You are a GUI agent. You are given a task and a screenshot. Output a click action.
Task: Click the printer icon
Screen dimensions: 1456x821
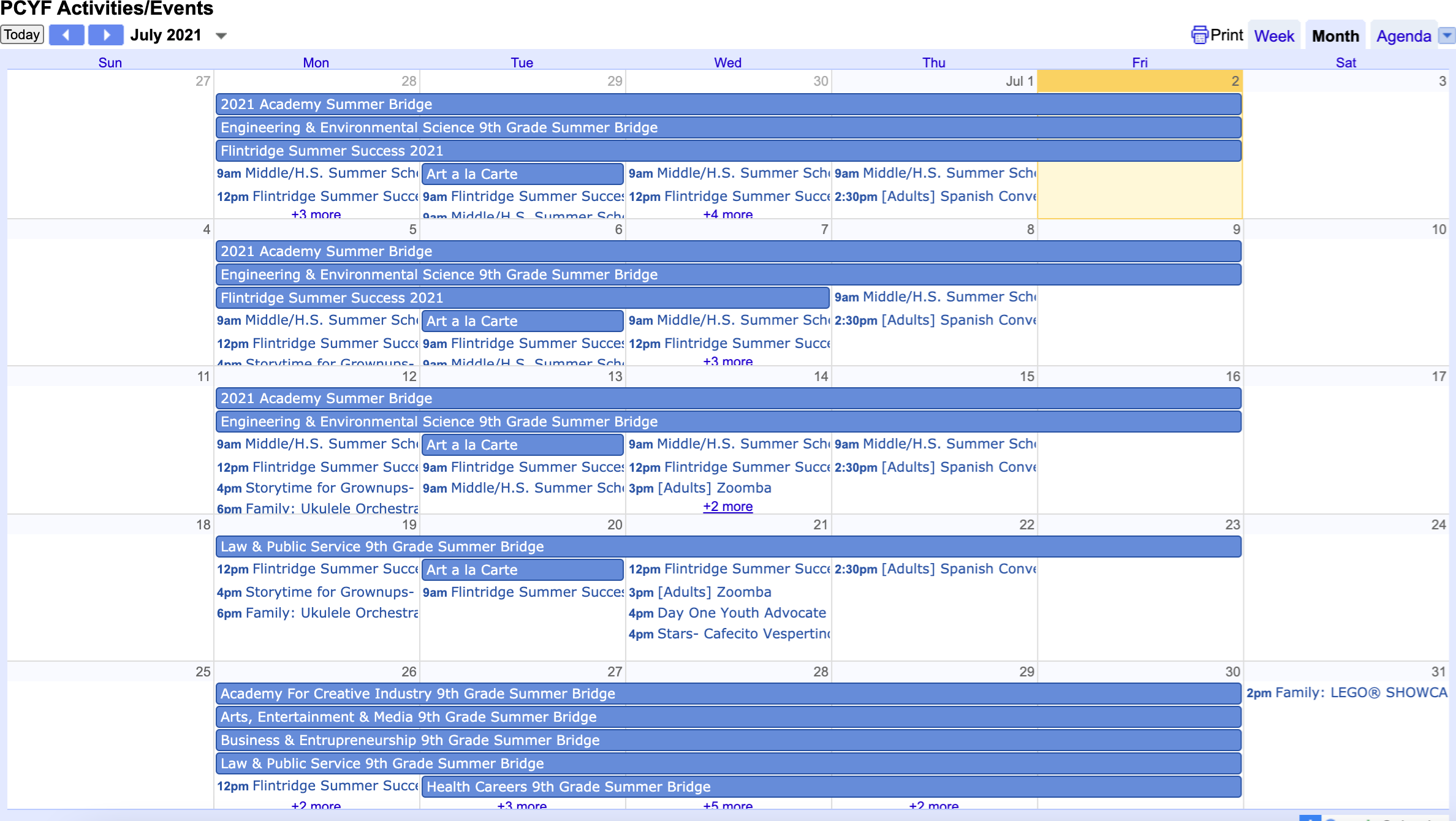tap(1199, 35)
